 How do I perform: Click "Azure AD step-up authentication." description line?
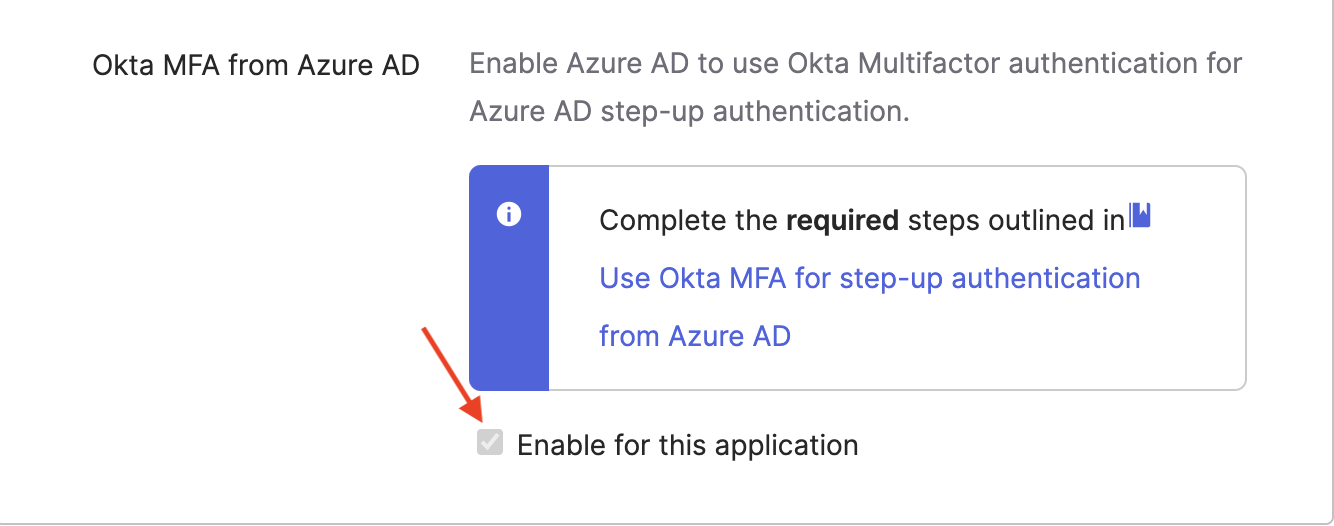pyautogui.click(x=689, y=110)
